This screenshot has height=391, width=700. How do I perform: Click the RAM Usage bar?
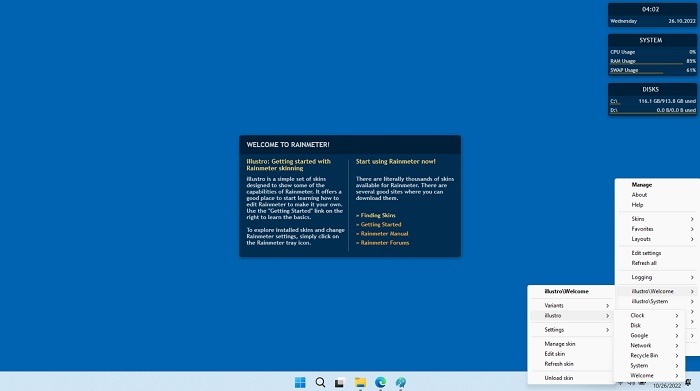tap(653, 62)
